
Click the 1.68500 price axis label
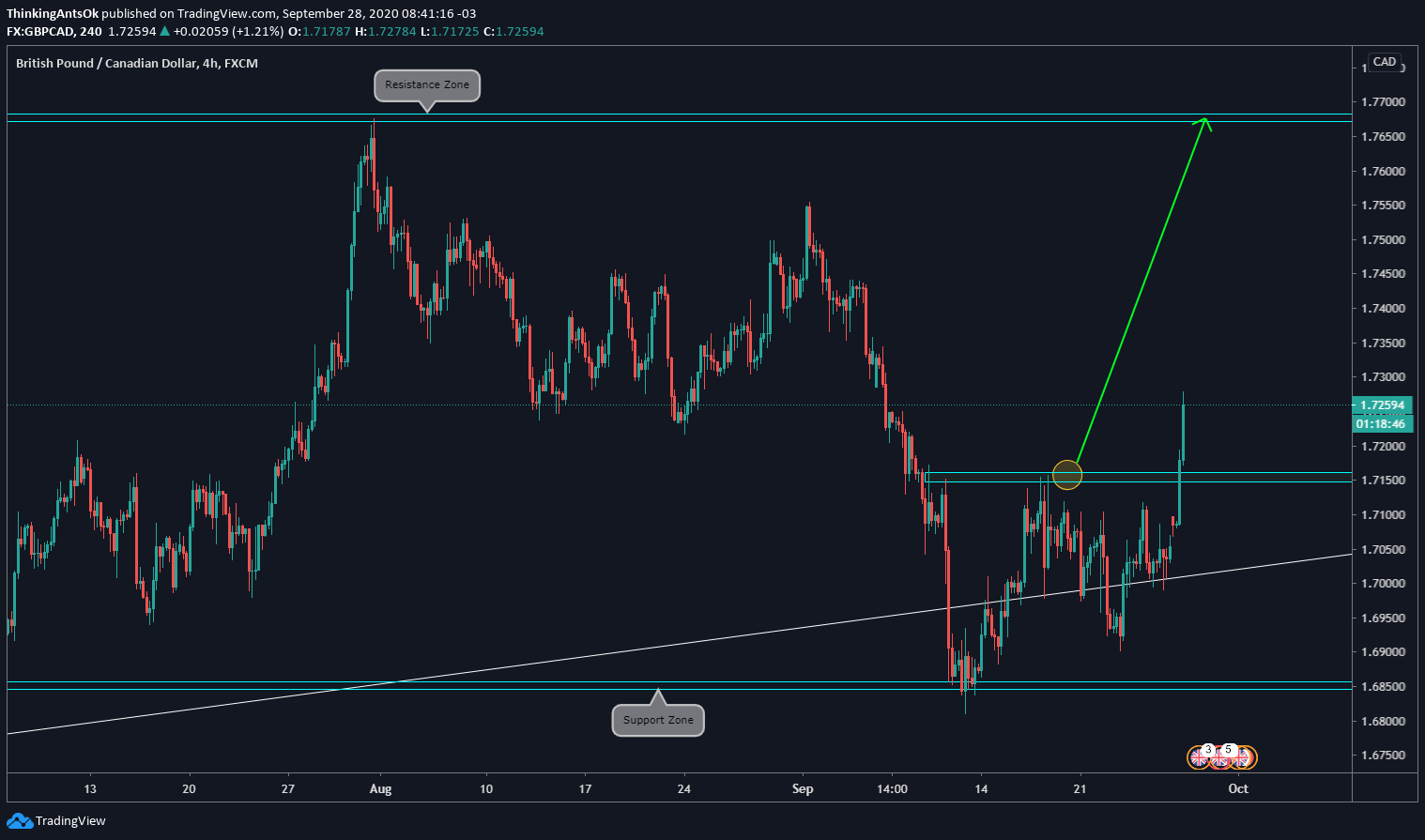click(x=1384, y=687)
